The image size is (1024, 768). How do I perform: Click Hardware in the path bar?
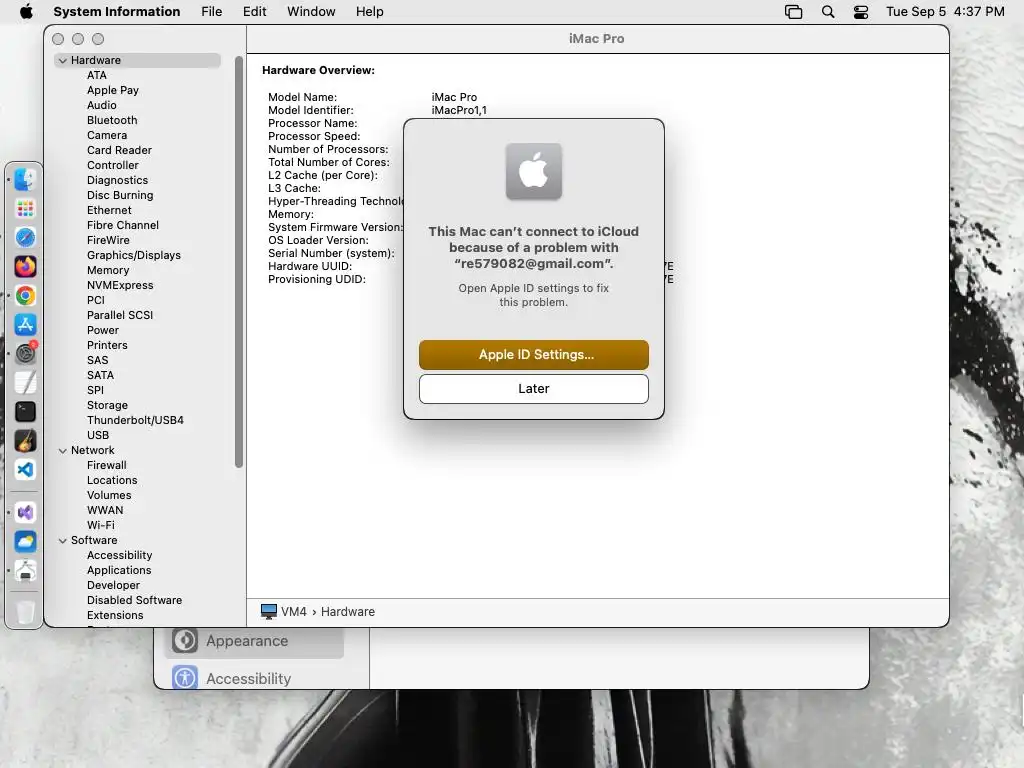[347, 612]
